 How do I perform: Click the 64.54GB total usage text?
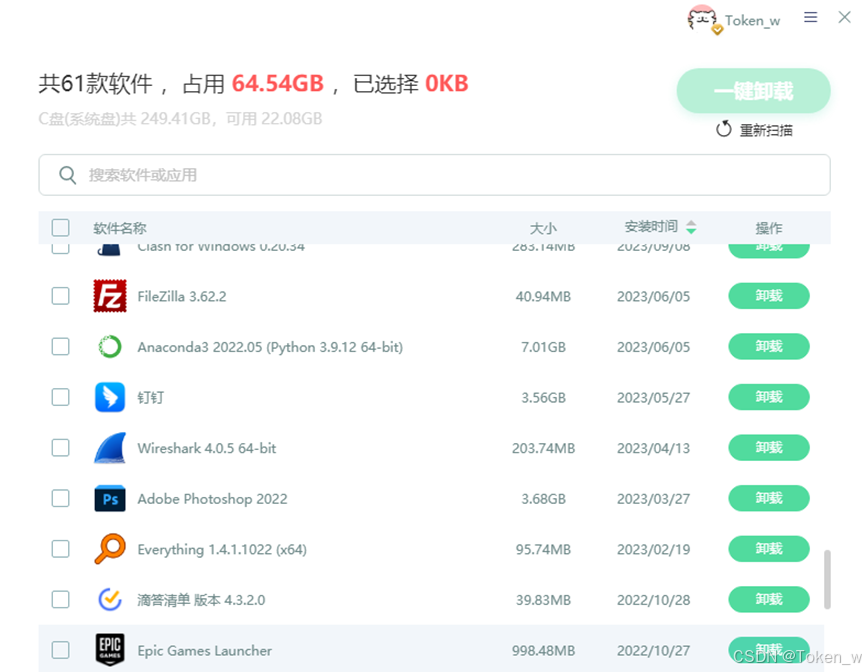click(x=278, y=84)
